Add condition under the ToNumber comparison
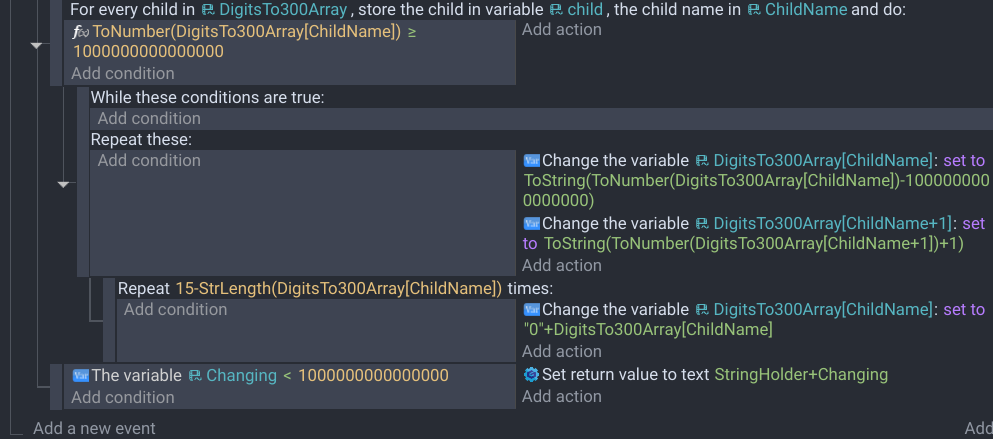This screenshot has width=993, height=439. pos(123,73)
